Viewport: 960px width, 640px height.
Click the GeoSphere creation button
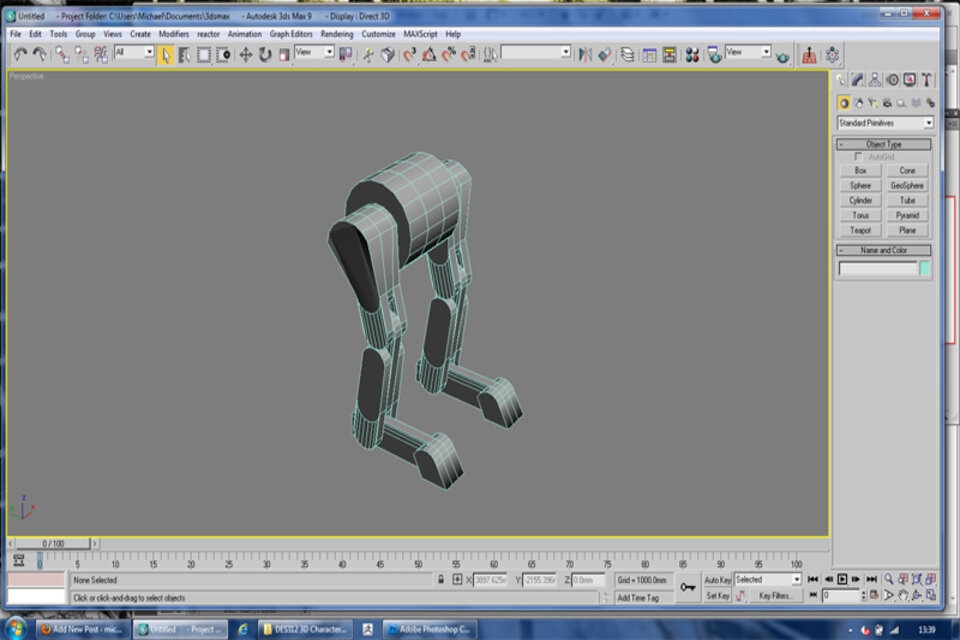pos(907,185)
